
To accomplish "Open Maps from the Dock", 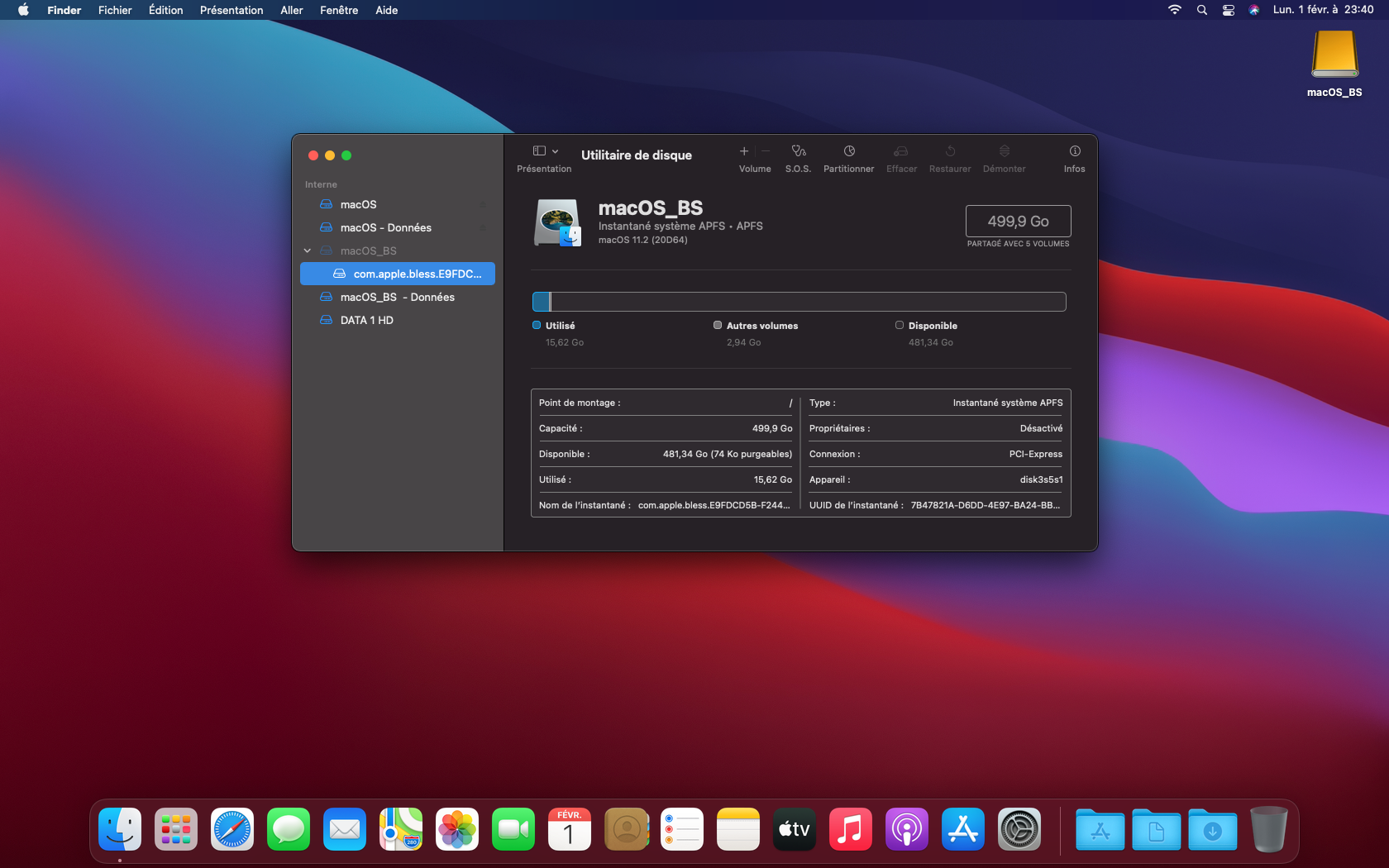I will [x=401, y=829].
